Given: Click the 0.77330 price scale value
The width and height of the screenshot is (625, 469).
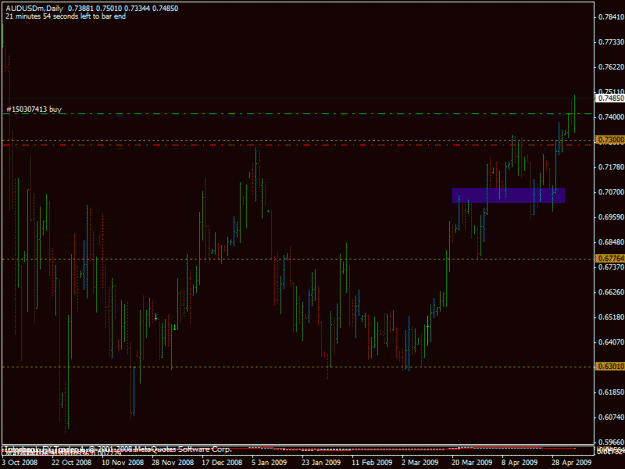Looking at the screenshot, I should tap(611, 42).
